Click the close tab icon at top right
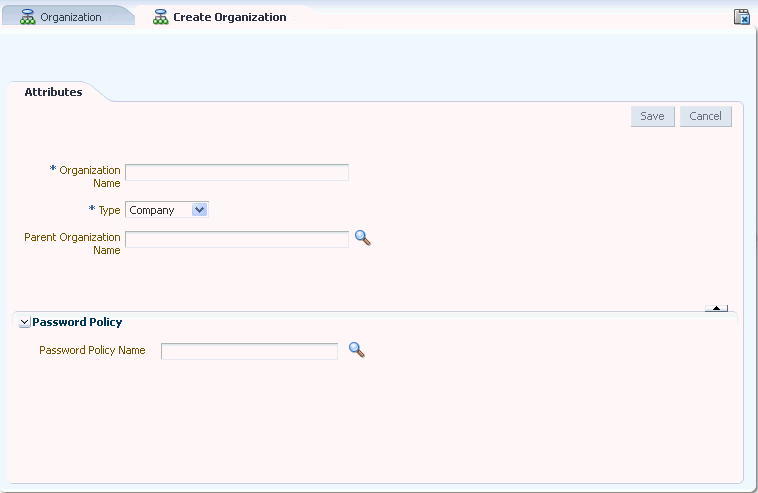This screenshot has width=758, height=493. [742, 16]
